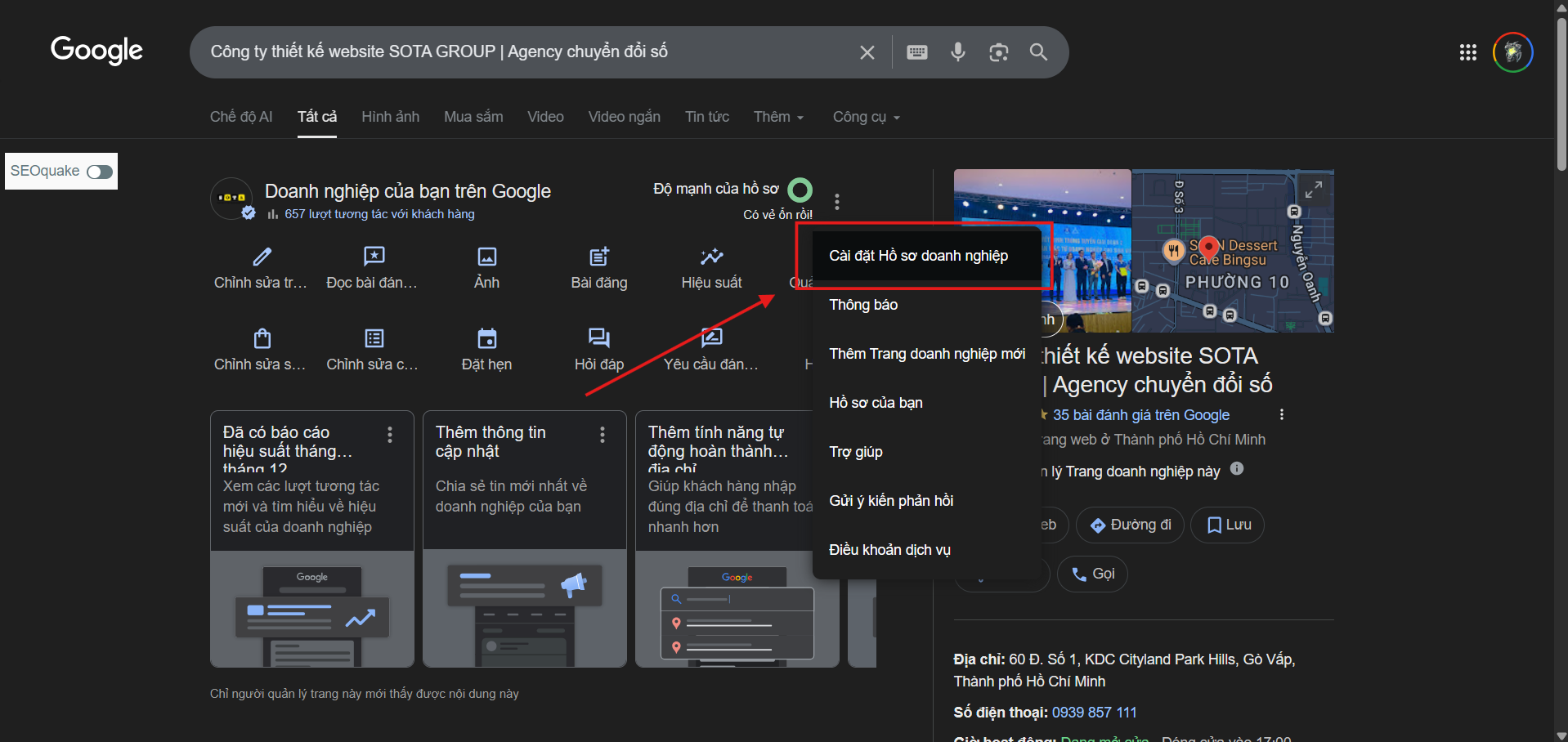This screenshot has width=1568, height=742.
Task: Clear the search query with the X
Action: (x=867, y=51)
